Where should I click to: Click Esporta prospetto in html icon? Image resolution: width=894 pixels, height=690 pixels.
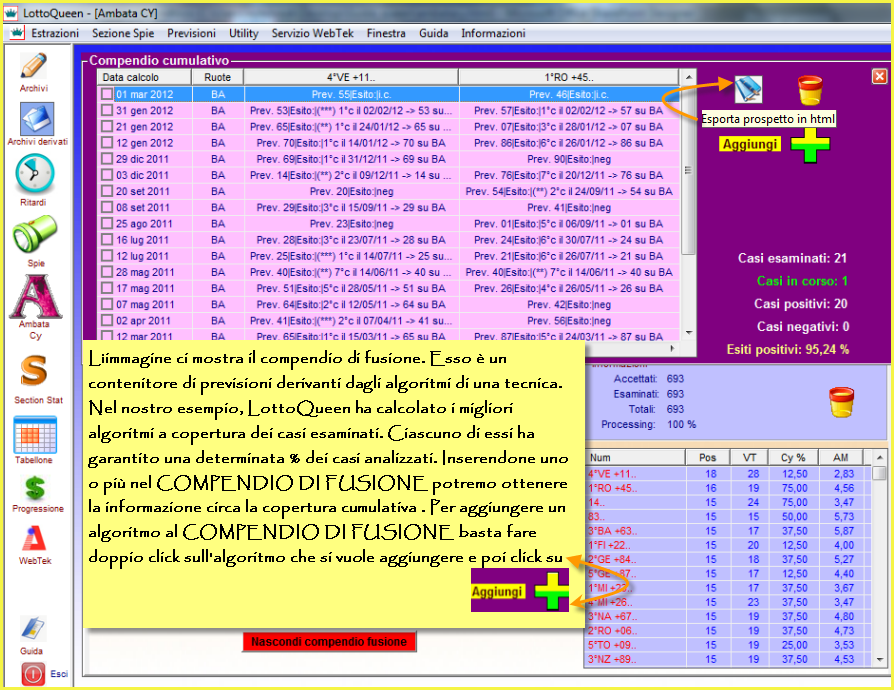pyautogui.click(x=748, y=89)
